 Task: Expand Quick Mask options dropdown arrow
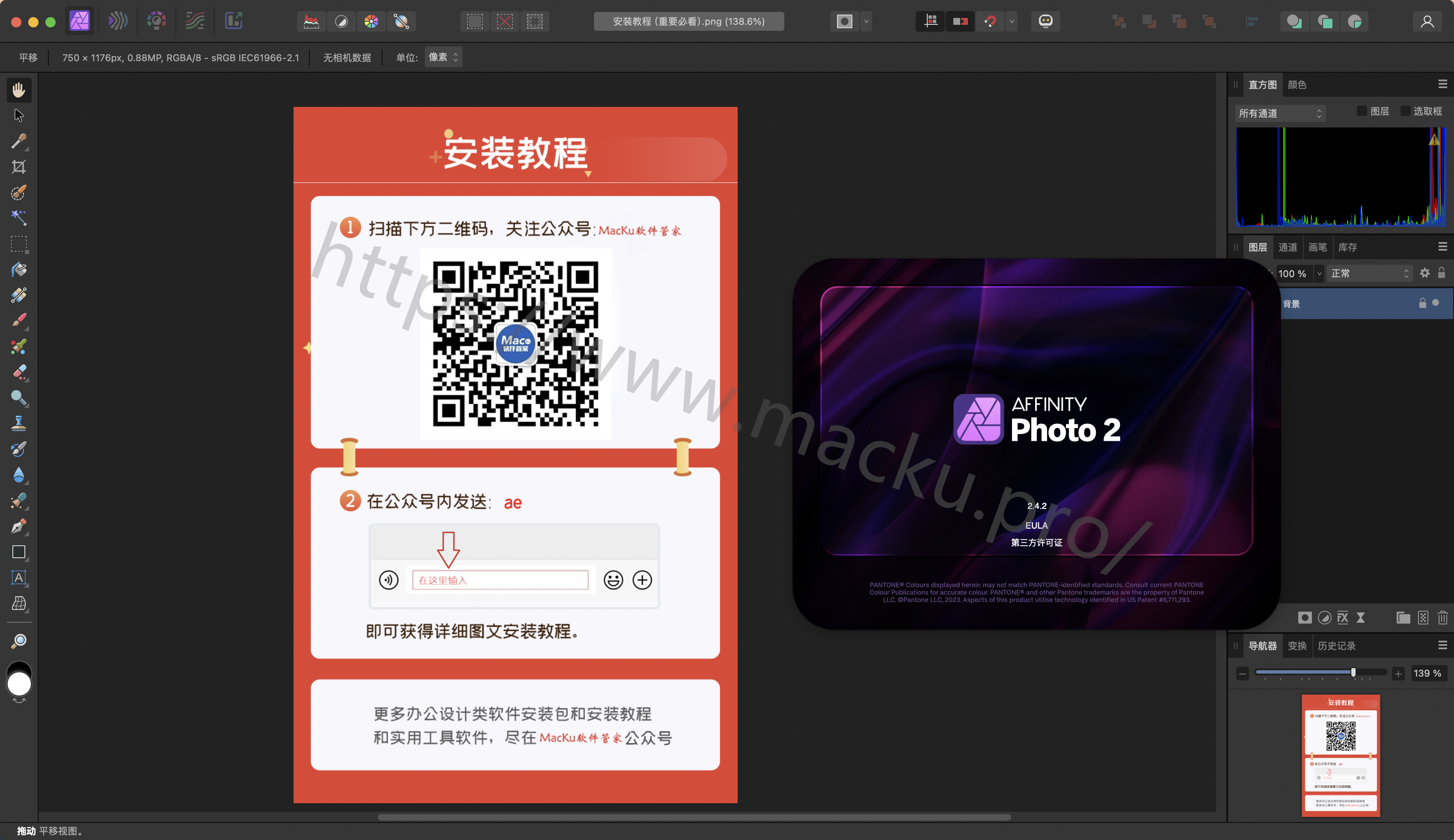(x=866, y=22)
